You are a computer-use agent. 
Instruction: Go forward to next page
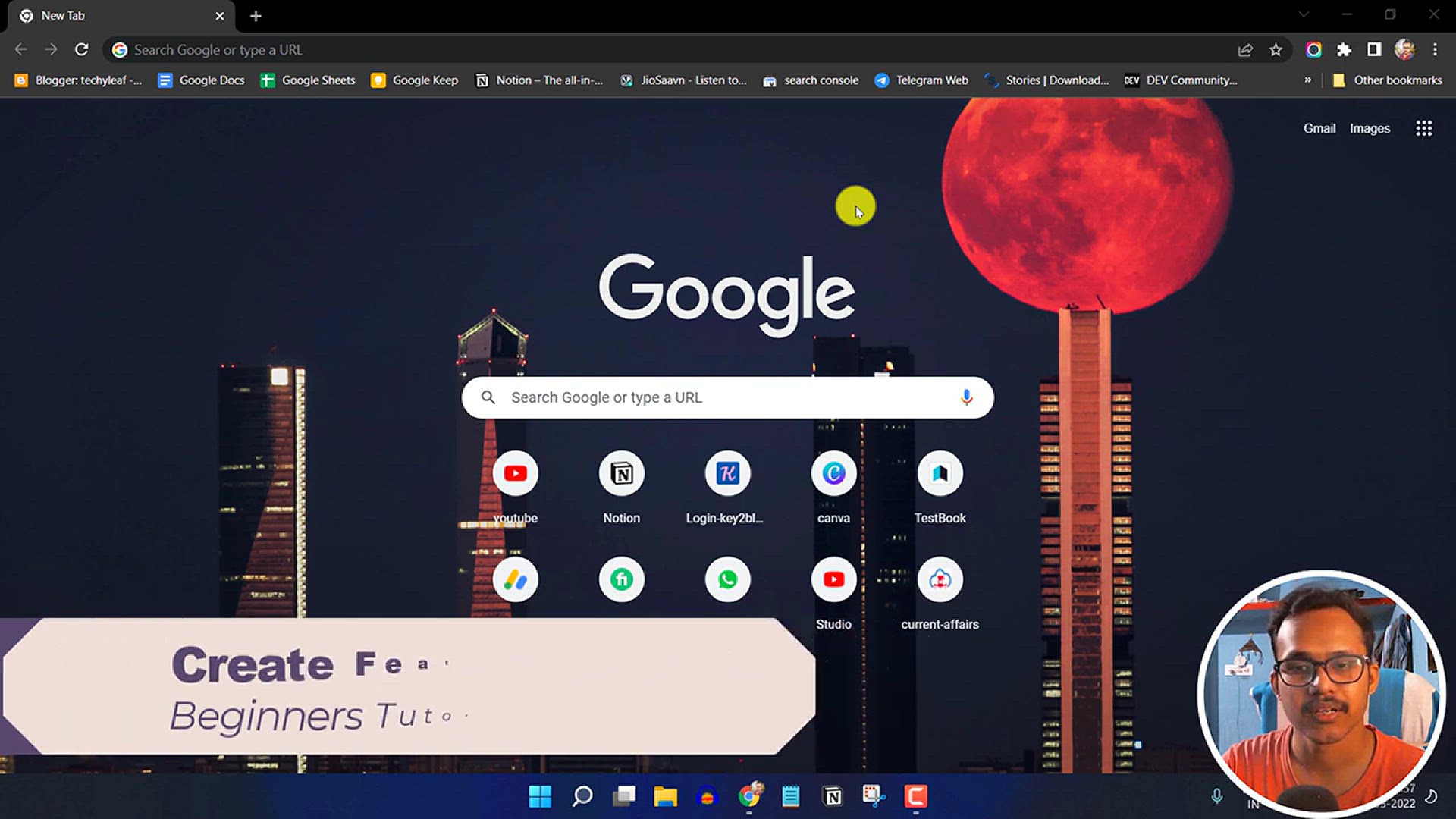click(51, 49)
